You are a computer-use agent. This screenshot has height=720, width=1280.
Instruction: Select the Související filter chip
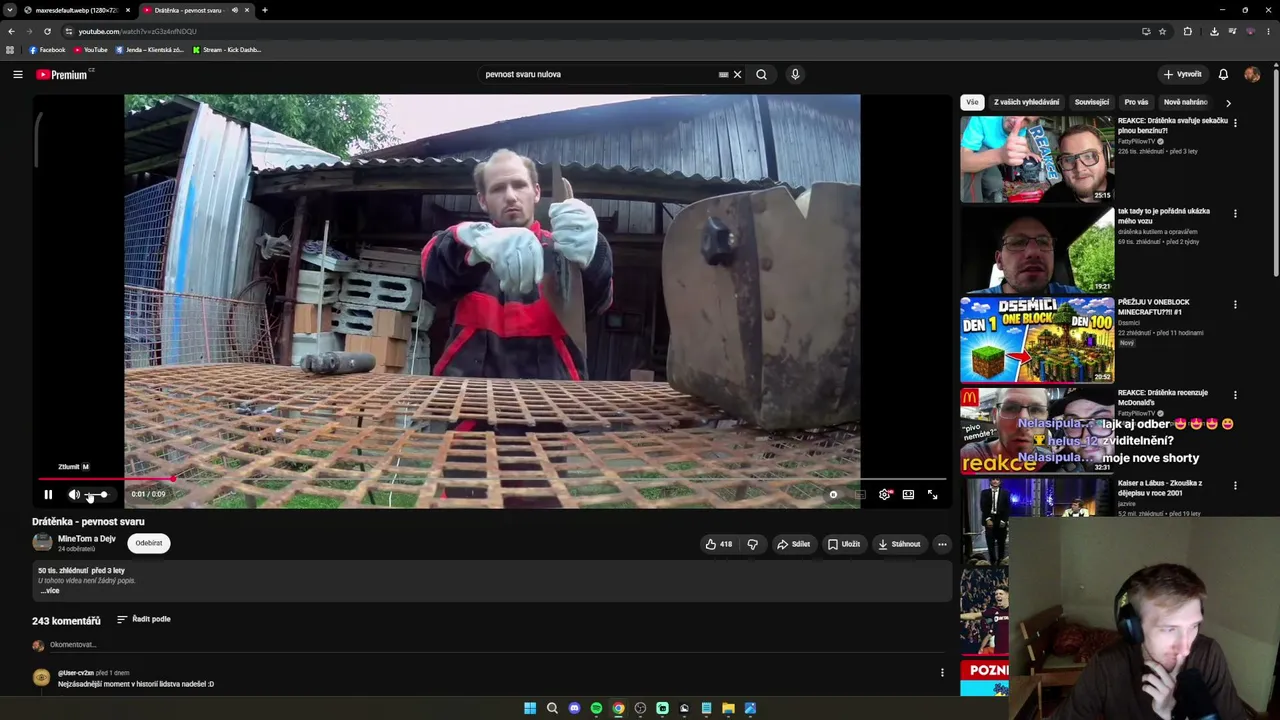click(1092, 102)
